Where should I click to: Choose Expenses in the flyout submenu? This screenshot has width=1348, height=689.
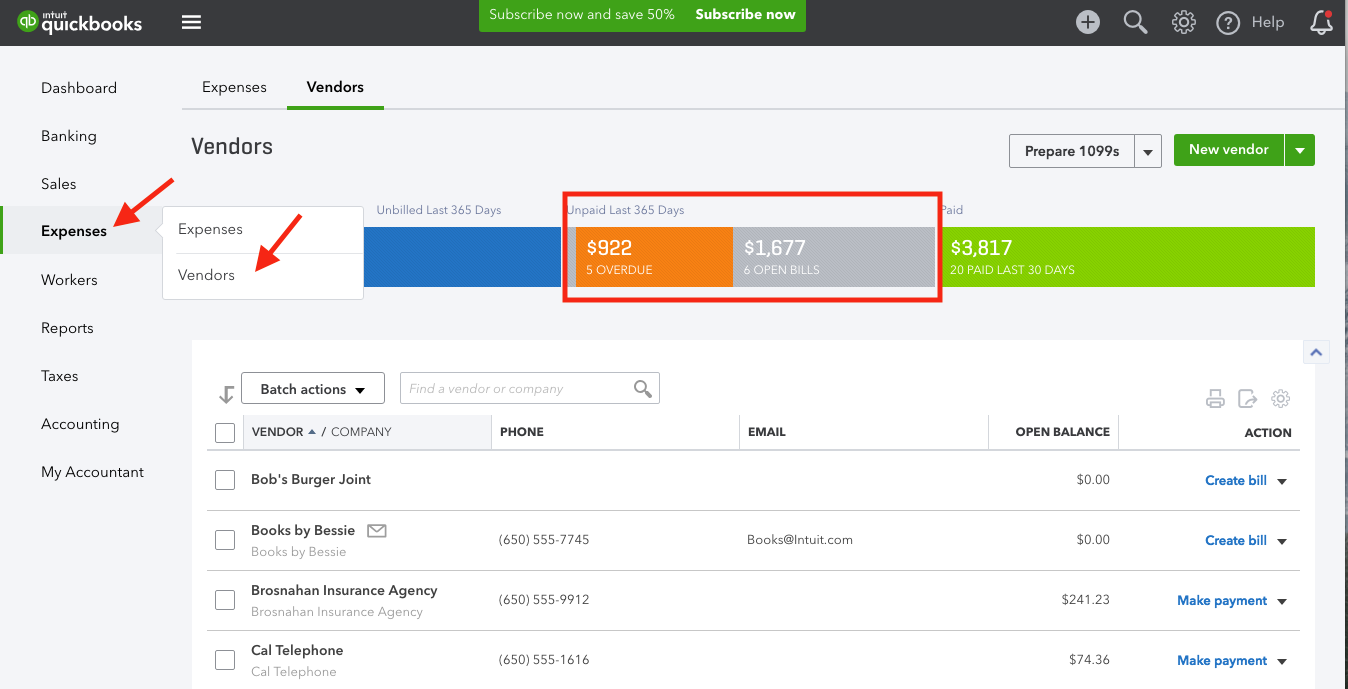(210, 229)
